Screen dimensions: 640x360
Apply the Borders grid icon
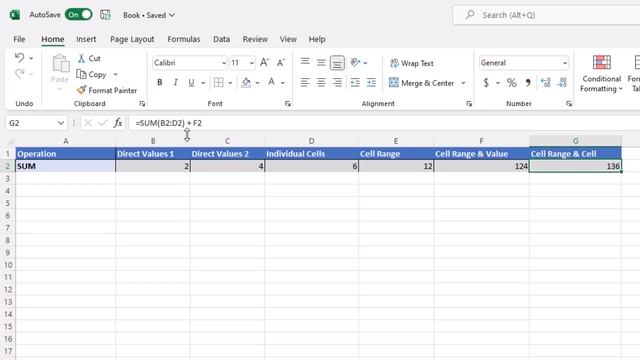point(219,82)
